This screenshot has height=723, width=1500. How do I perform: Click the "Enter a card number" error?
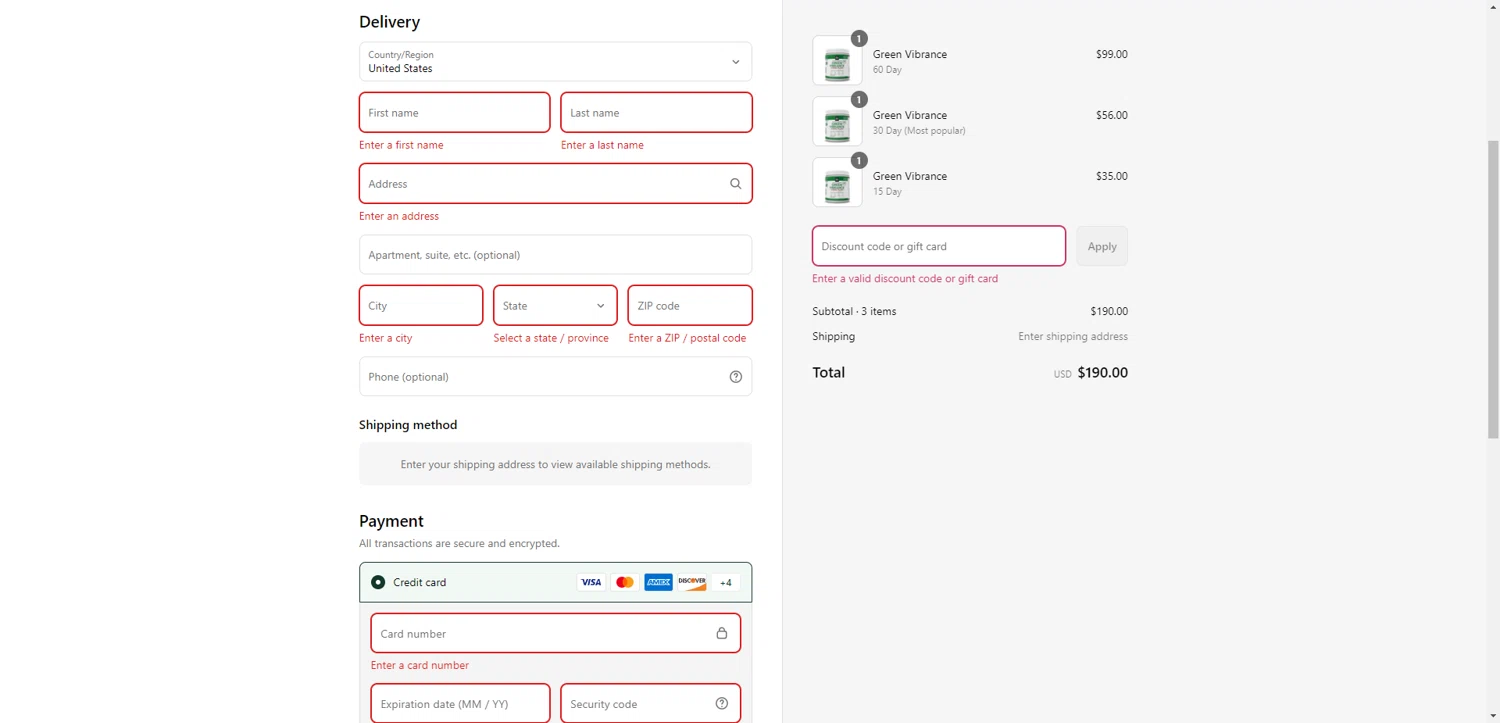tap(420, 665)
